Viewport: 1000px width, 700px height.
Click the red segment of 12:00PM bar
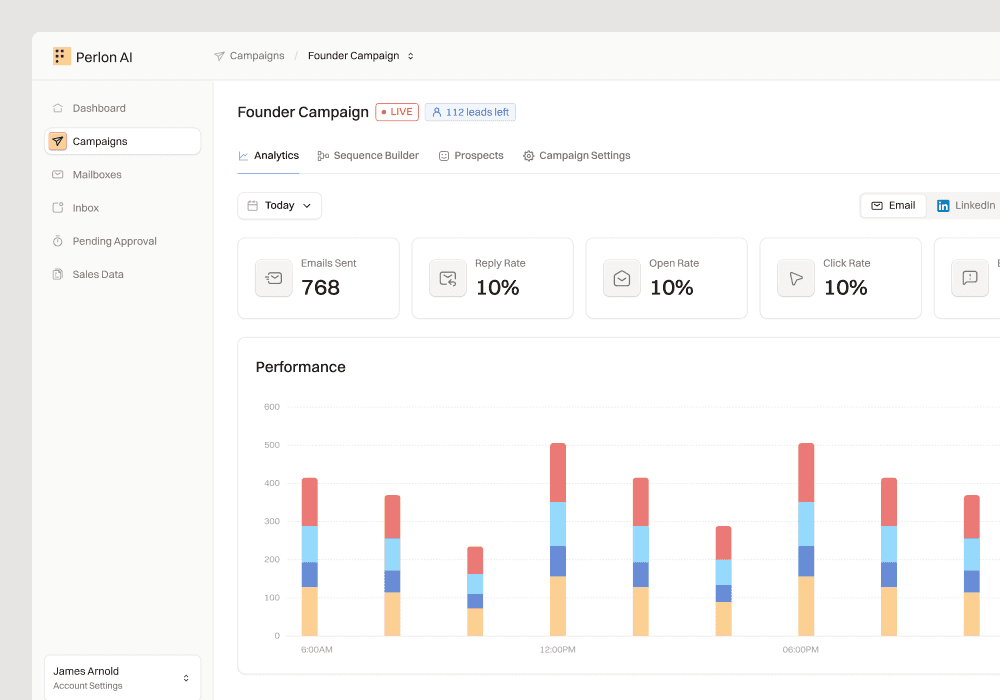[x=558, y=472]
